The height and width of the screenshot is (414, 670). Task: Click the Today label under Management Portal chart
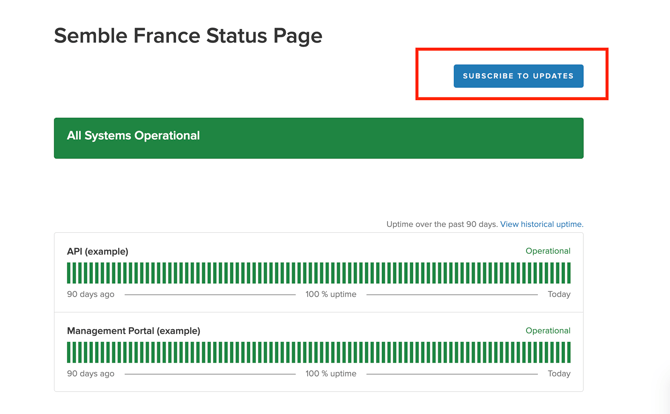click(559, 374)
